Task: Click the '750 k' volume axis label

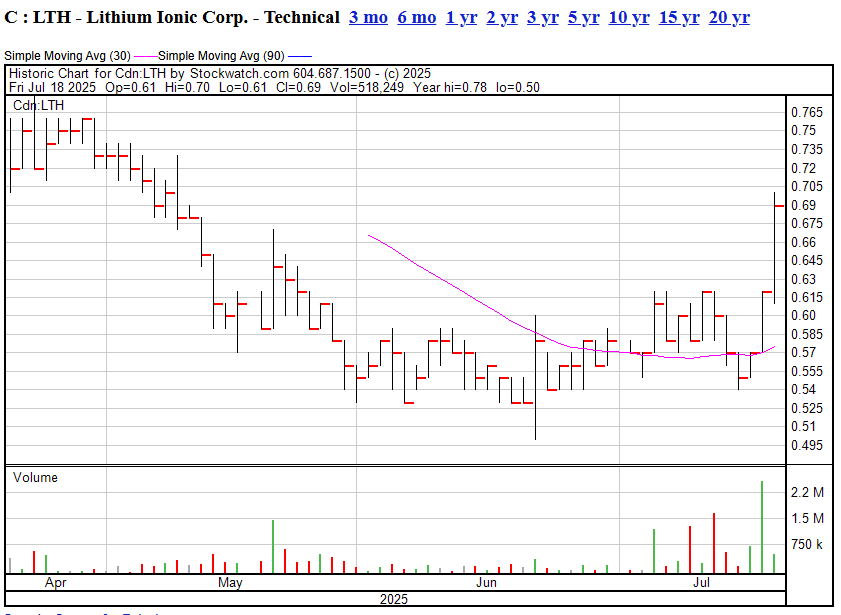Action: pos(807,544)
